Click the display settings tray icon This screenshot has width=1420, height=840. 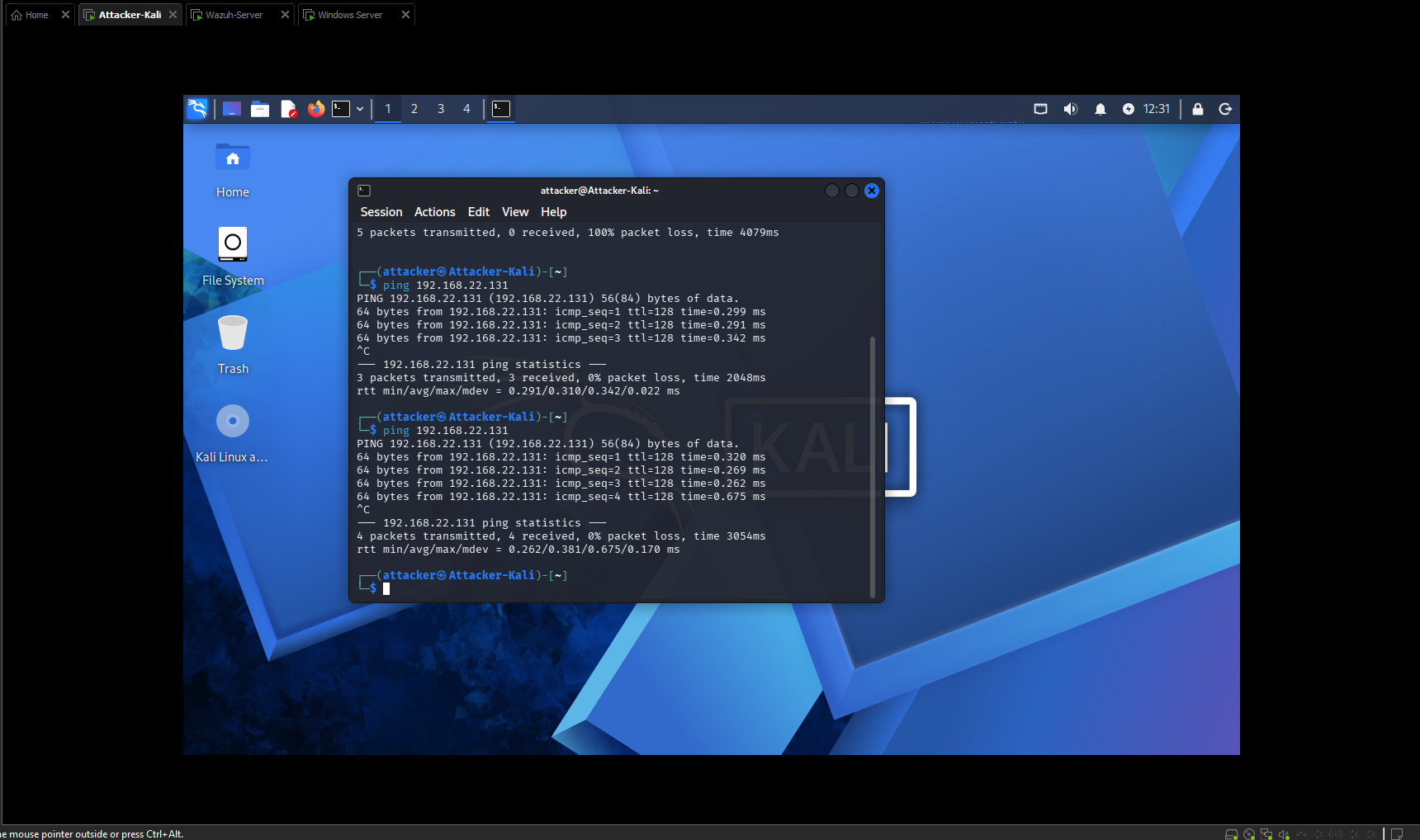1041,109
